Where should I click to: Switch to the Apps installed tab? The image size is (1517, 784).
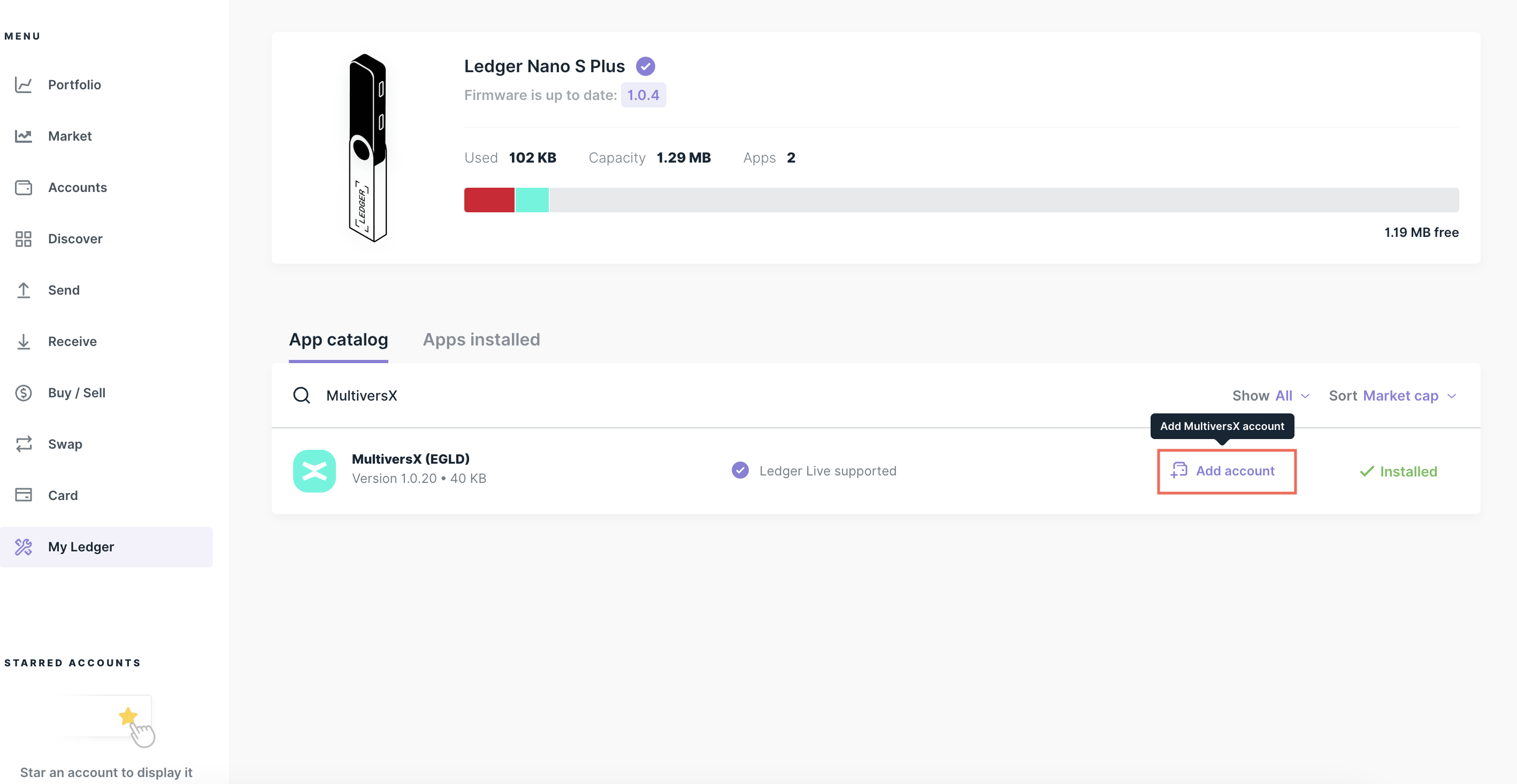481,340
